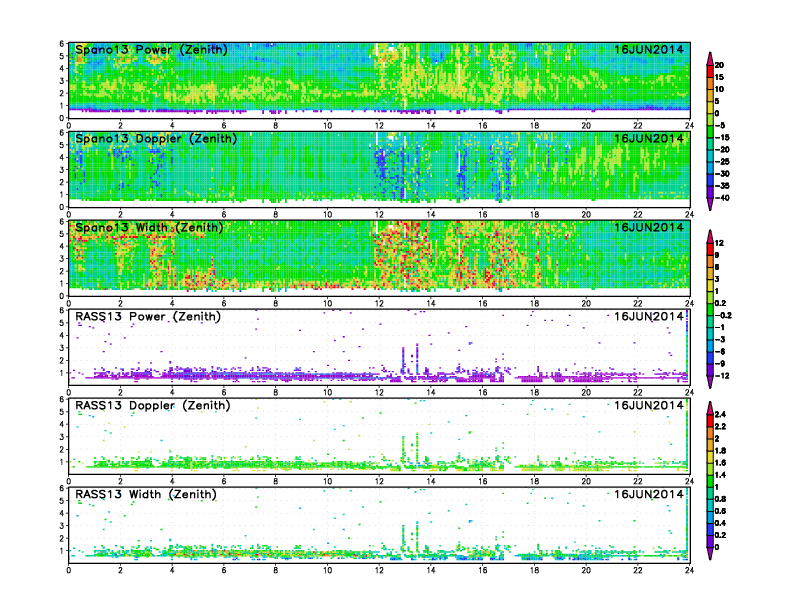
Task: Click the -6 label on the middle colorbar
Action: tap(720, 351)
